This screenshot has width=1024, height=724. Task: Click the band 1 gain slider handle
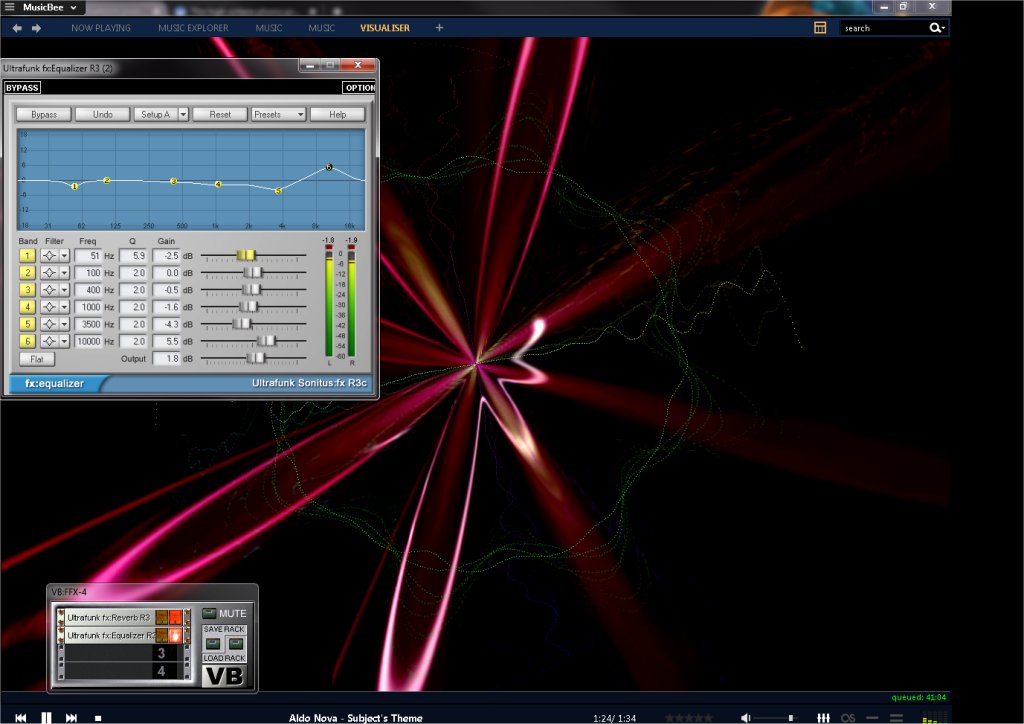[246, 255]
